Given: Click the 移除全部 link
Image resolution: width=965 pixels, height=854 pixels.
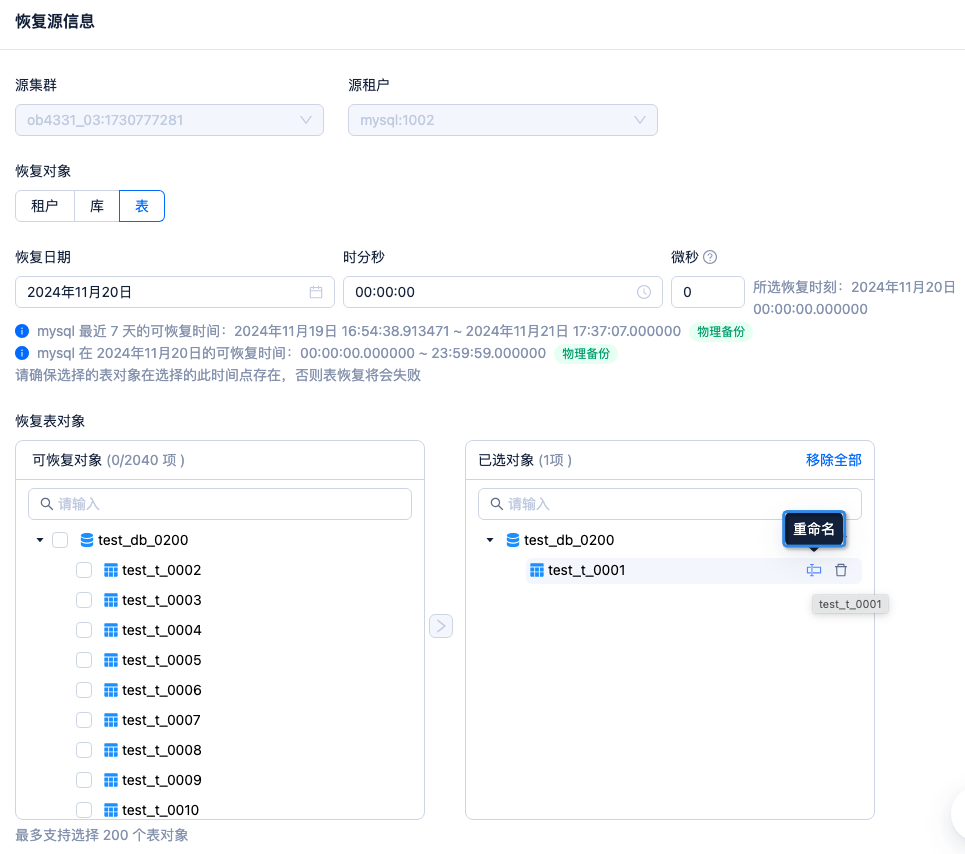Looking at the screenshot, I should click(x=833, y=460).
